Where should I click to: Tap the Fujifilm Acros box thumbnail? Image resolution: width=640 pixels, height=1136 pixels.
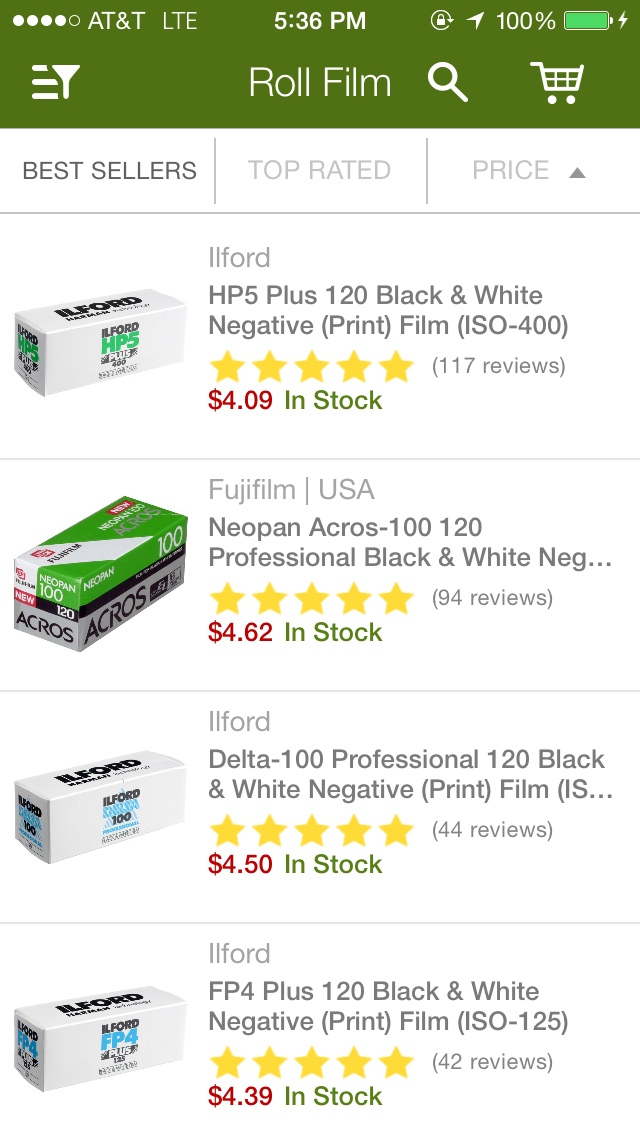pyautogui.click(x=101, y=574)
